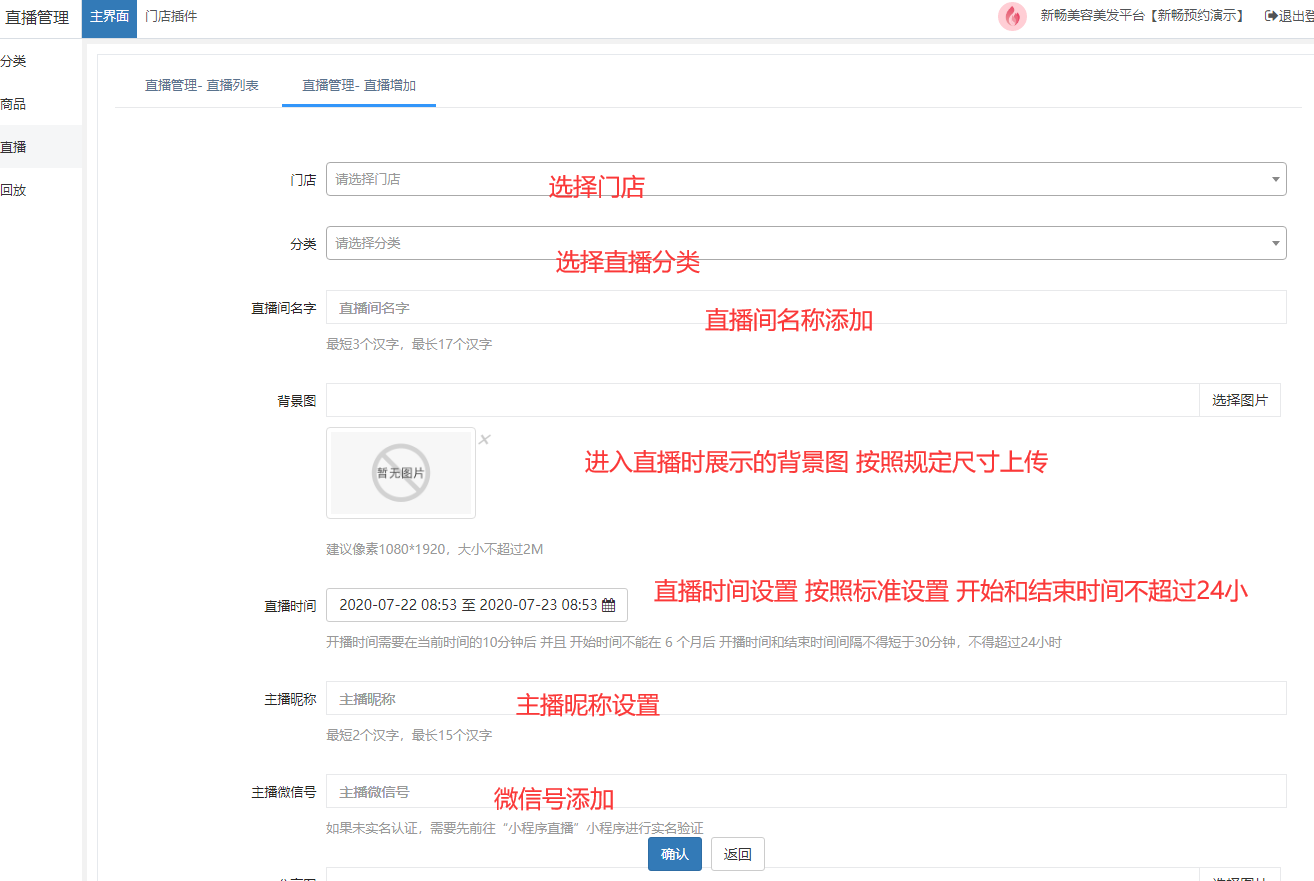
Task: Click the 最短3个汉字 hint text
Action: 409,344
